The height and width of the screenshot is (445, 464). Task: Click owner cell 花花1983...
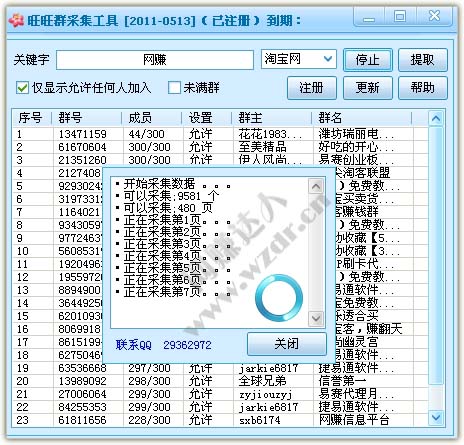point(271,134)
